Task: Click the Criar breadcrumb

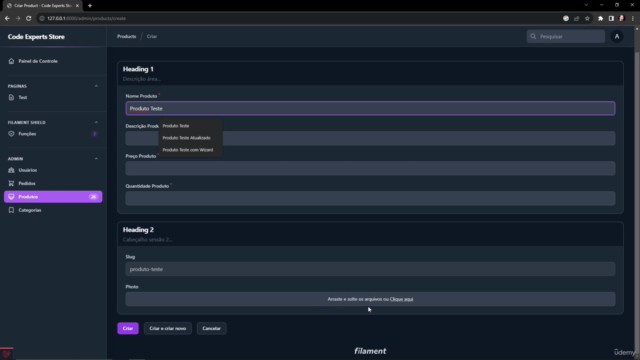Action: point(152,36)
